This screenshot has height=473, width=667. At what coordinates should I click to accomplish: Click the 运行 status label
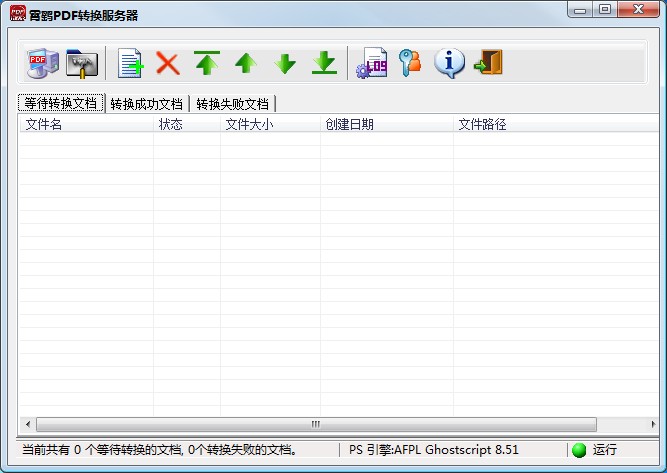pyautogui.click(x=604, y=450)
